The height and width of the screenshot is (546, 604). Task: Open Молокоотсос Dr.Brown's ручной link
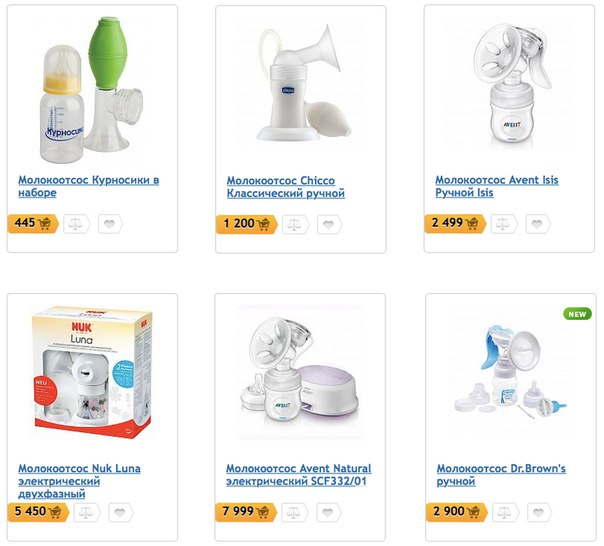pyautogui.click(x=501, y=475)
